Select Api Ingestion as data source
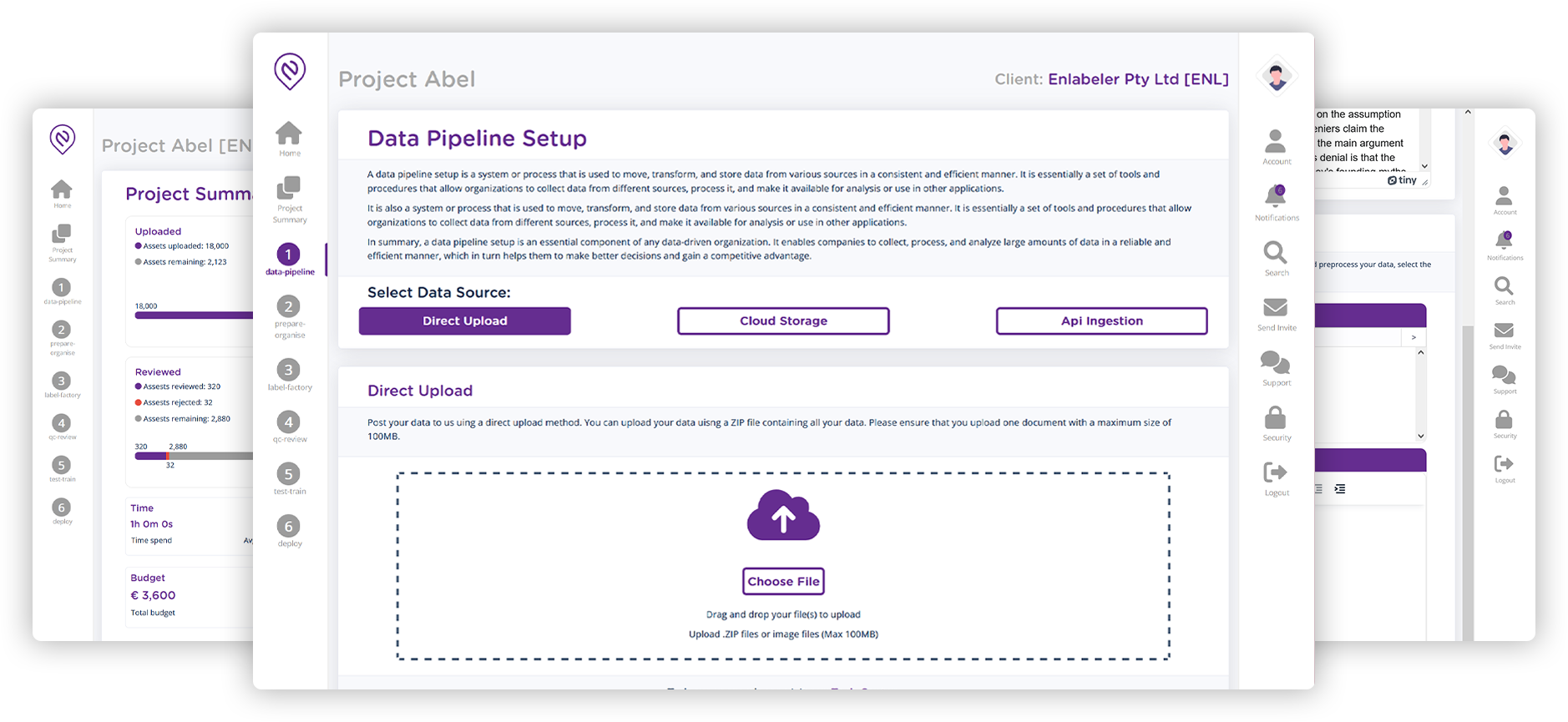1568x722 pixels. point(1102,321)
